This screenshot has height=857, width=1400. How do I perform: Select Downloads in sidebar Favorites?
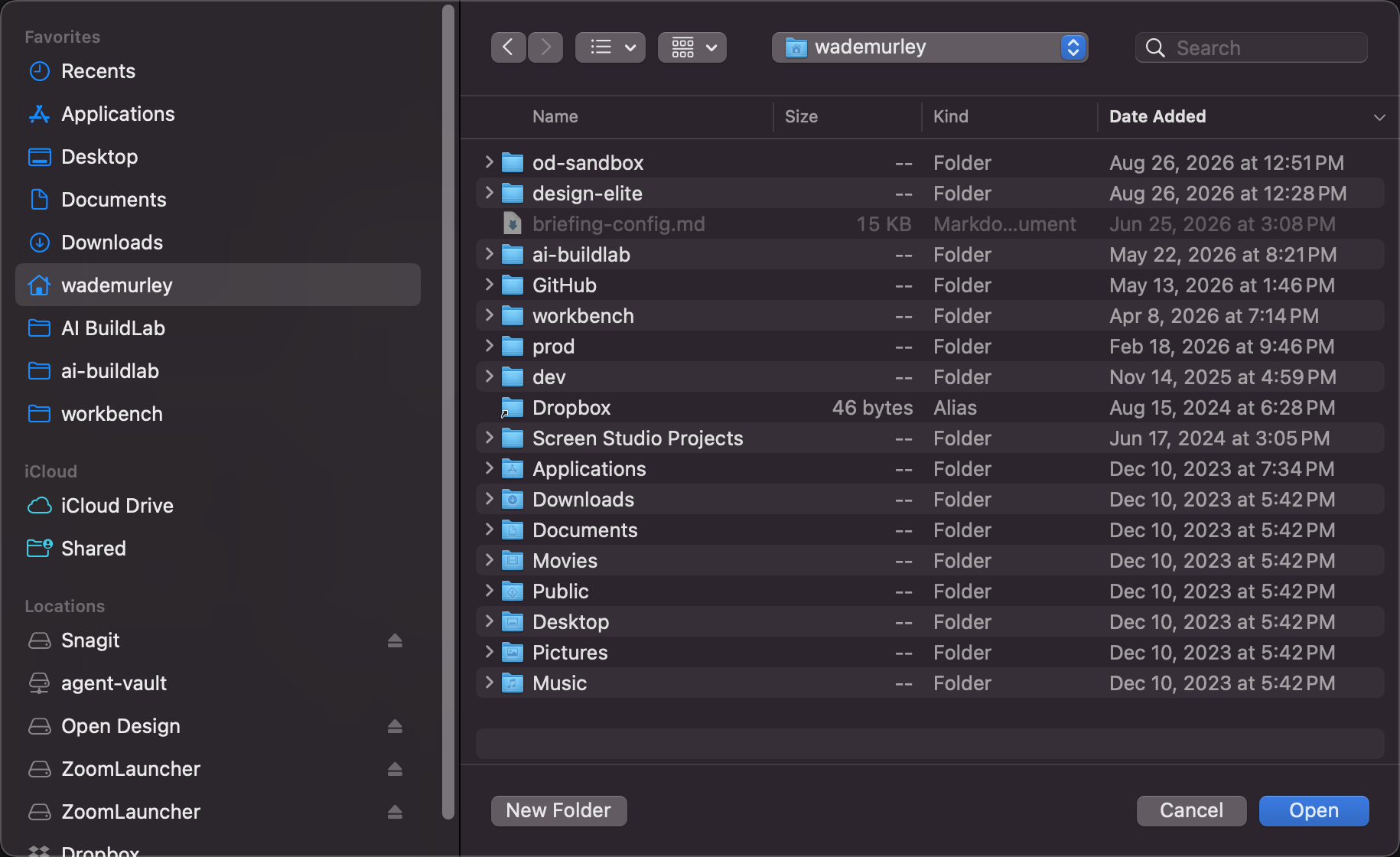point(218,243)
